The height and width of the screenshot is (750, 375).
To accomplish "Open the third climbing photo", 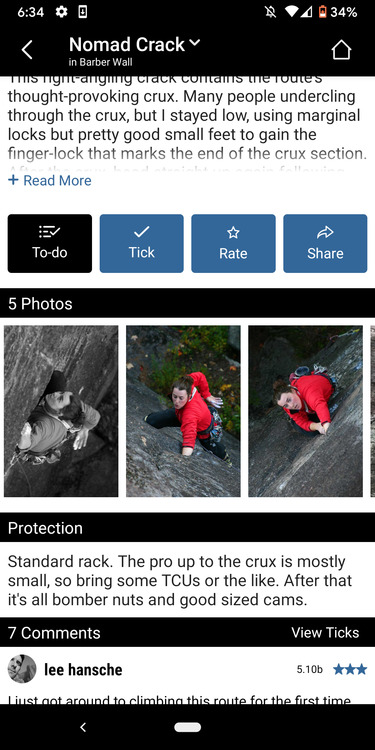I will point(305,411).
